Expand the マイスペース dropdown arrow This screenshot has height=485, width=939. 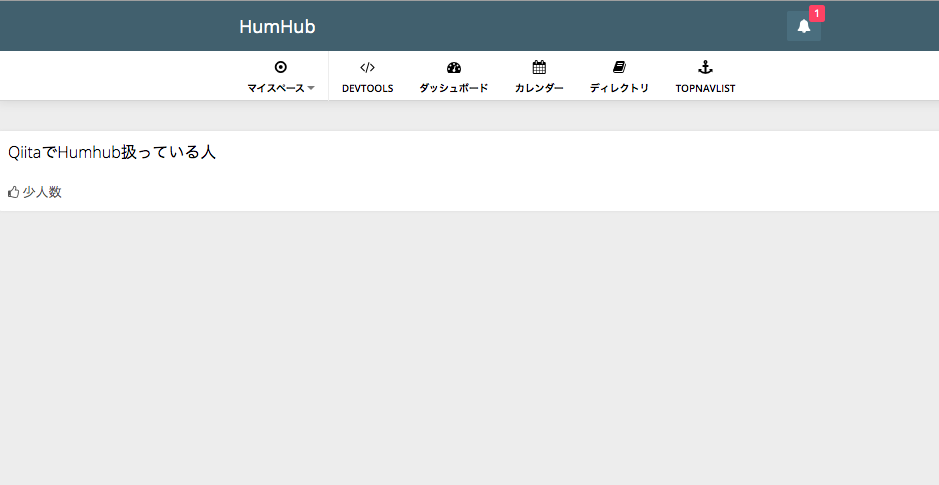coord(311,88)
